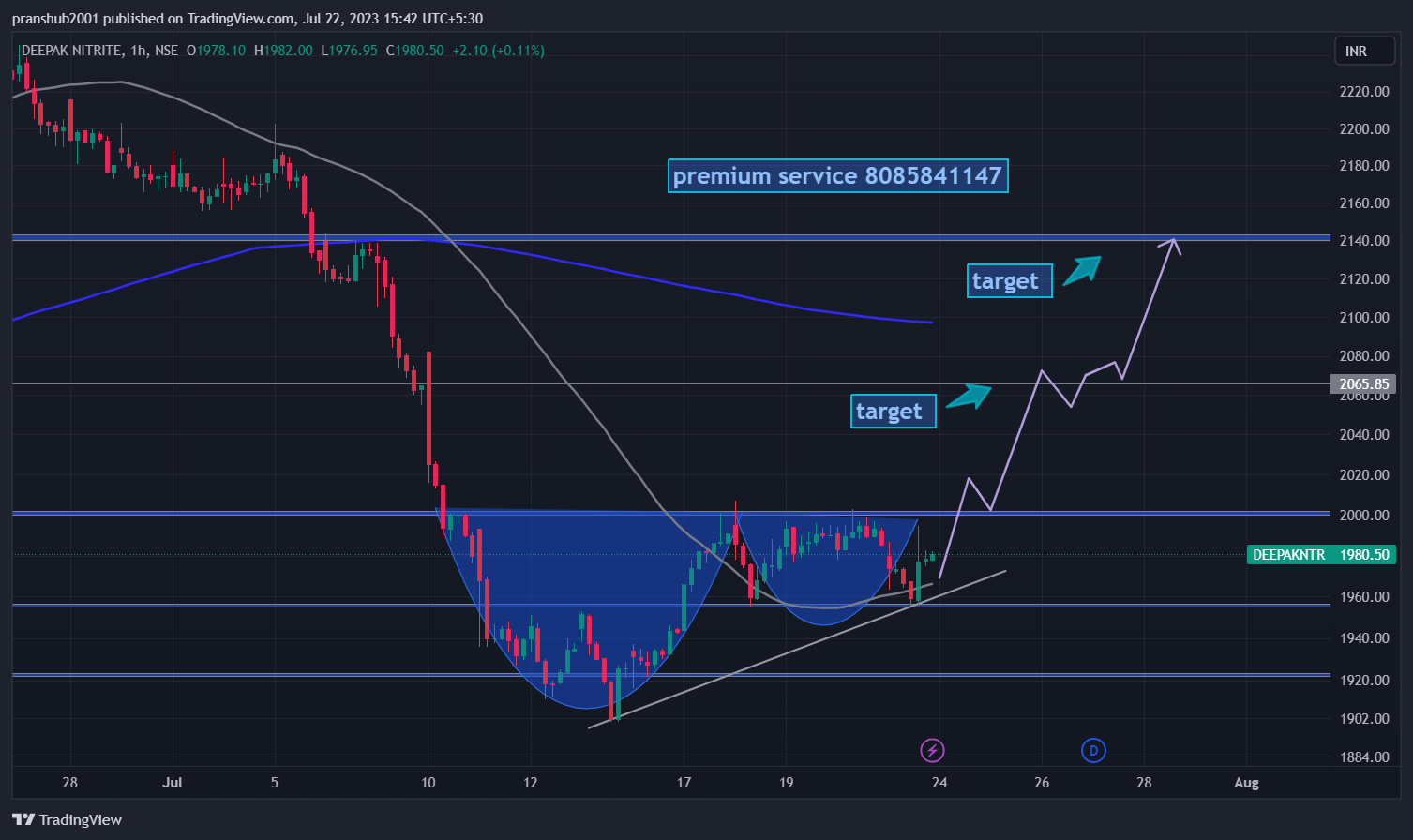Click the TradingView logo at bottom left
The image size is (1413, 840).
68,819
